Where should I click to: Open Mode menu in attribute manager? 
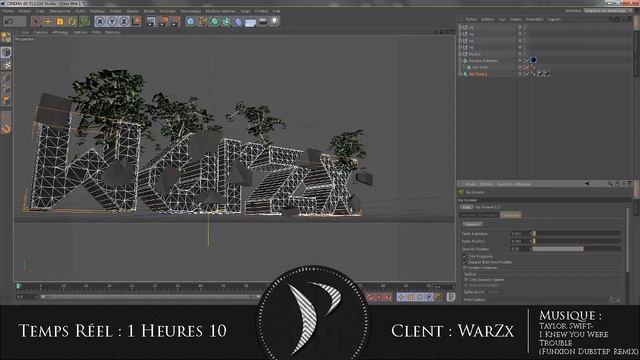point(470,184)
